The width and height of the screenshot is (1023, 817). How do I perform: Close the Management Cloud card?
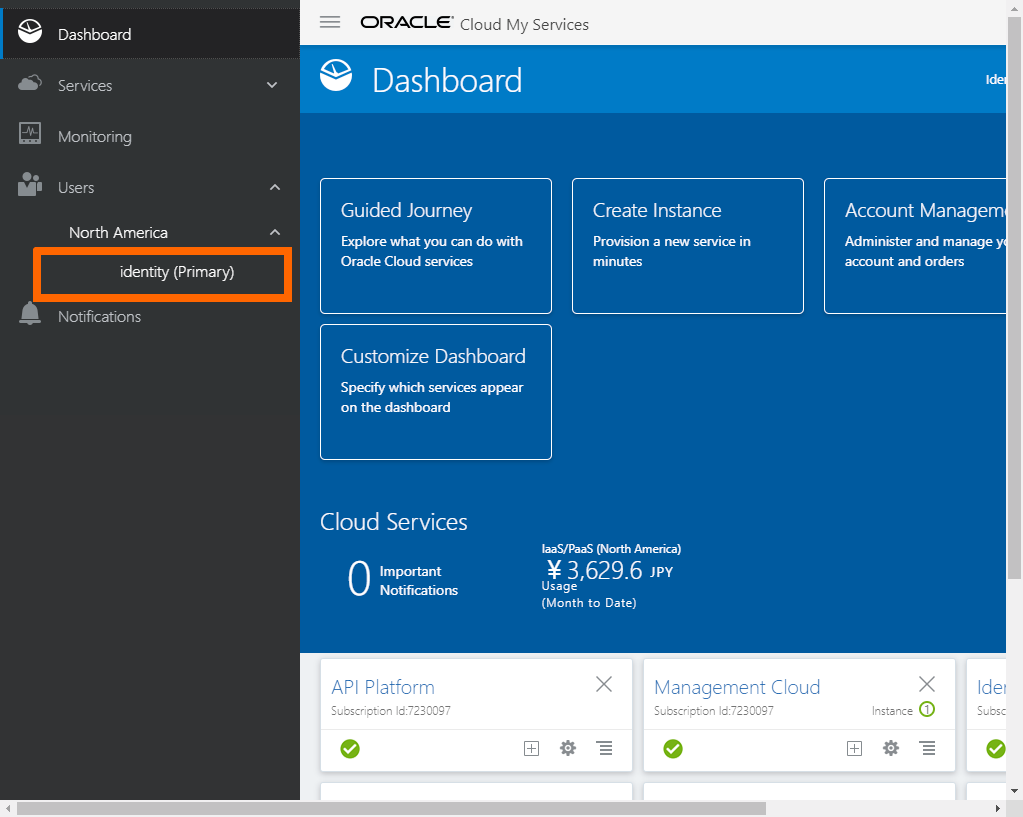927,684
